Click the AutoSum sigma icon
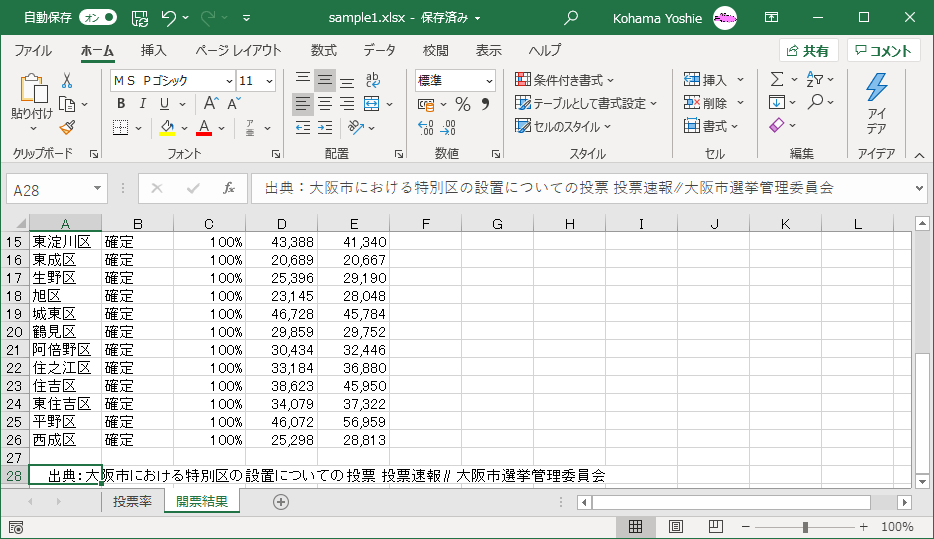 (777, 79)
